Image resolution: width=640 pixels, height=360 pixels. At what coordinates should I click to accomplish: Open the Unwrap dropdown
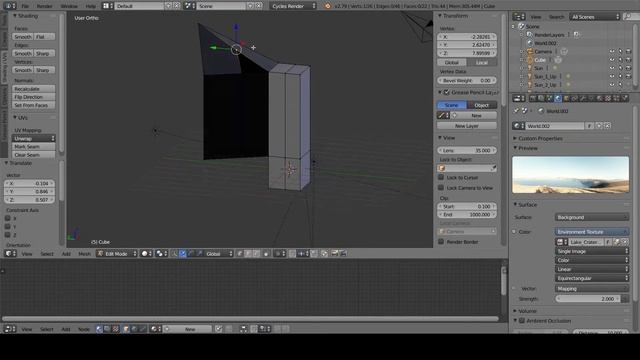click(33, 138)
